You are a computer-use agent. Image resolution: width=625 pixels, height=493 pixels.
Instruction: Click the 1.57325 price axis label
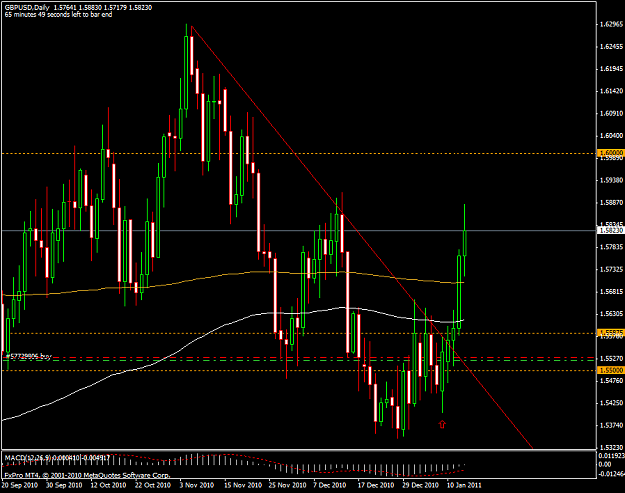pos(611,269)
